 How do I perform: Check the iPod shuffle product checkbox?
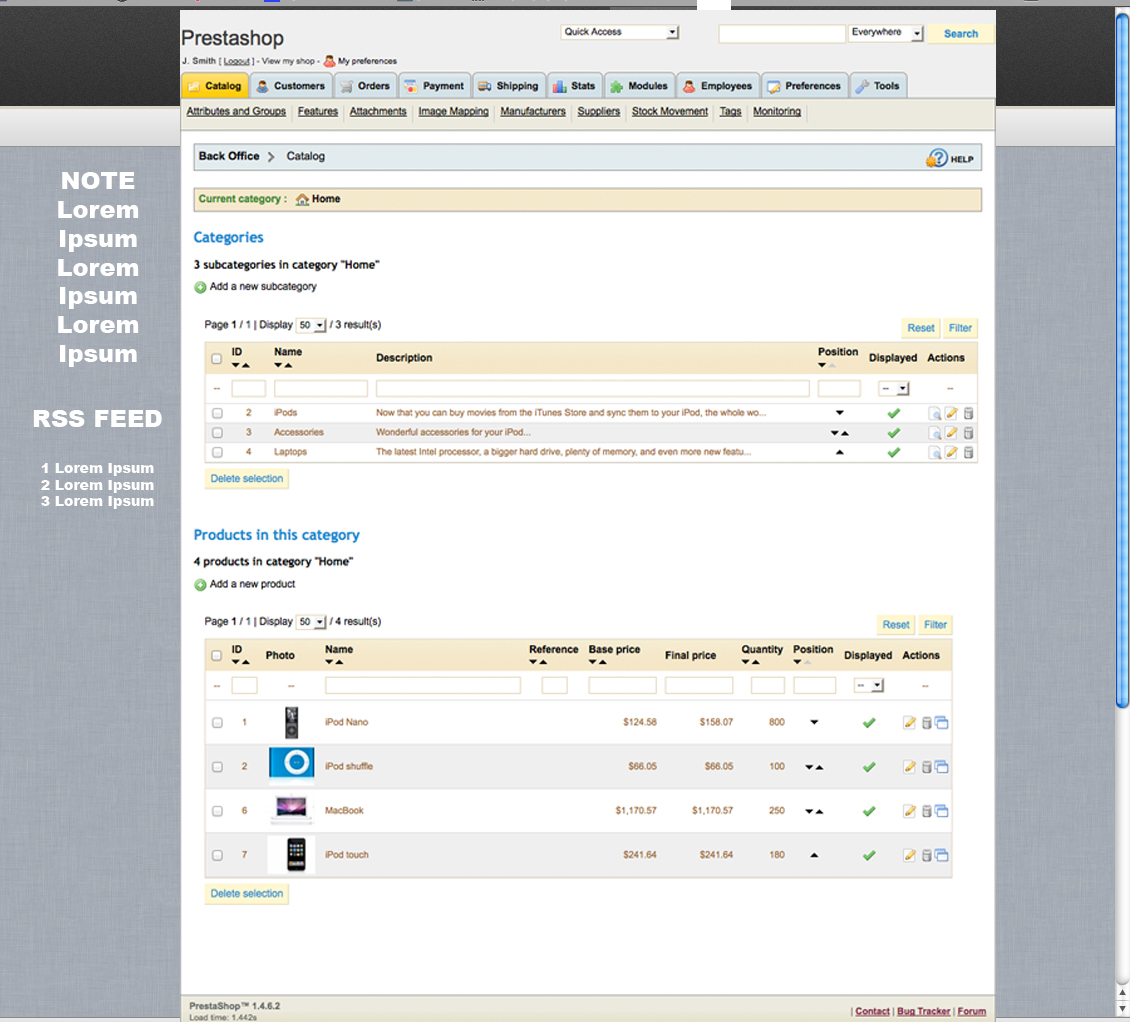[x=217, y=767]
